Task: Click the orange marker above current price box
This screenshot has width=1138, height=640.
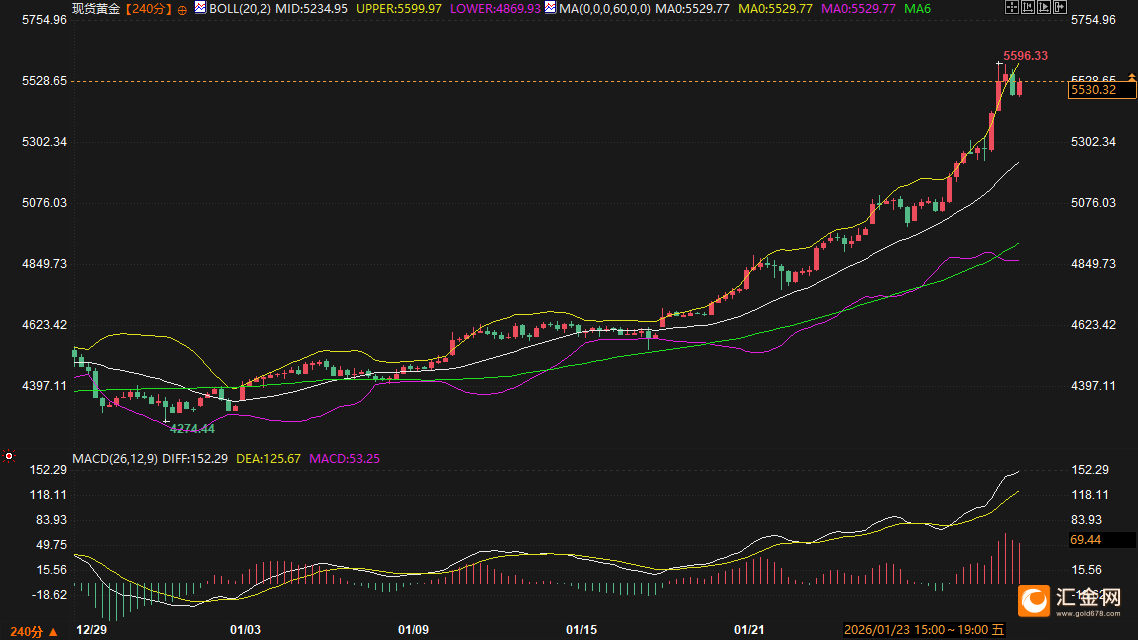Action: [1131, 77]
